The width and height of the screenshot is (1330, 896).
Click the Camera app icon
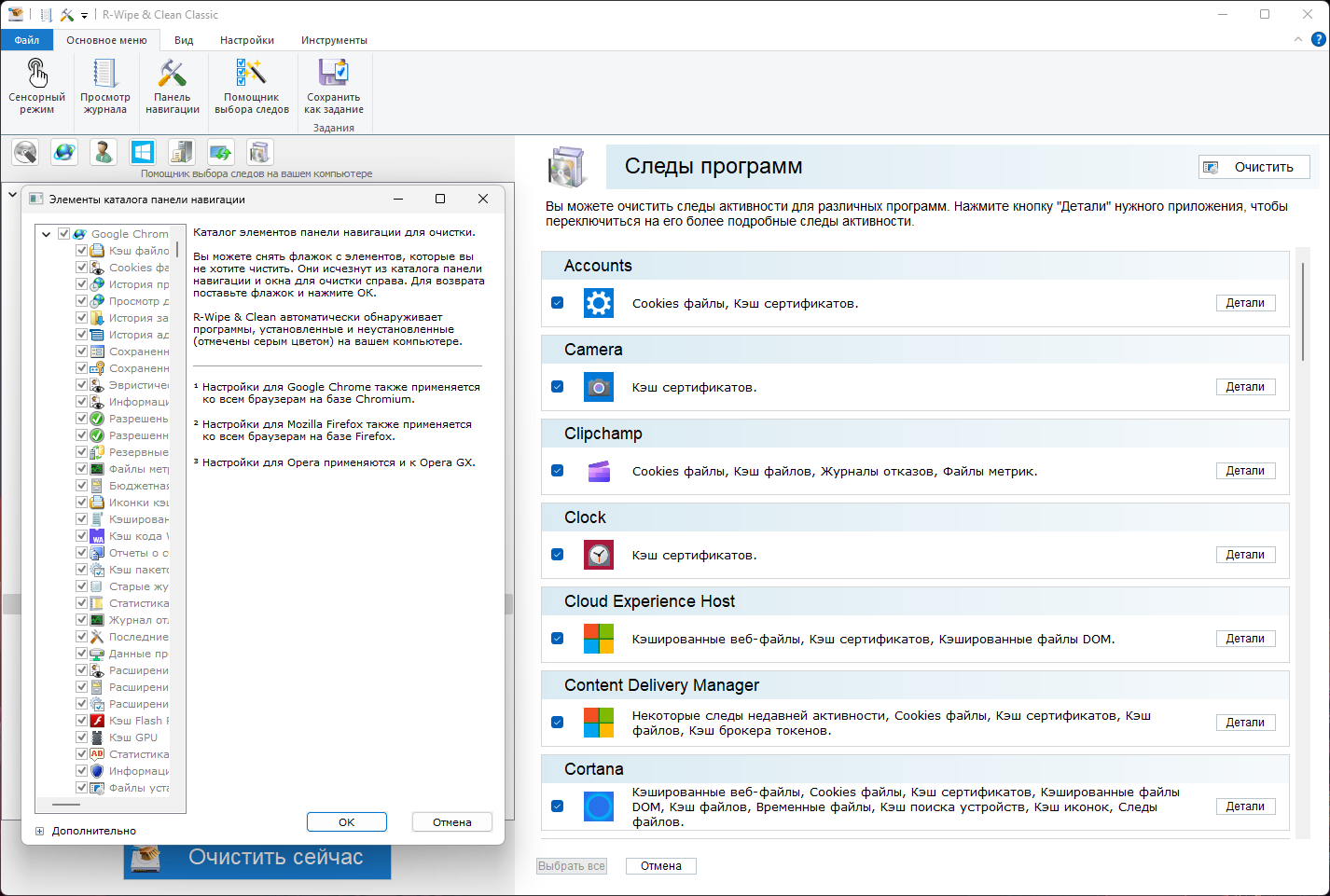(599, 387)
